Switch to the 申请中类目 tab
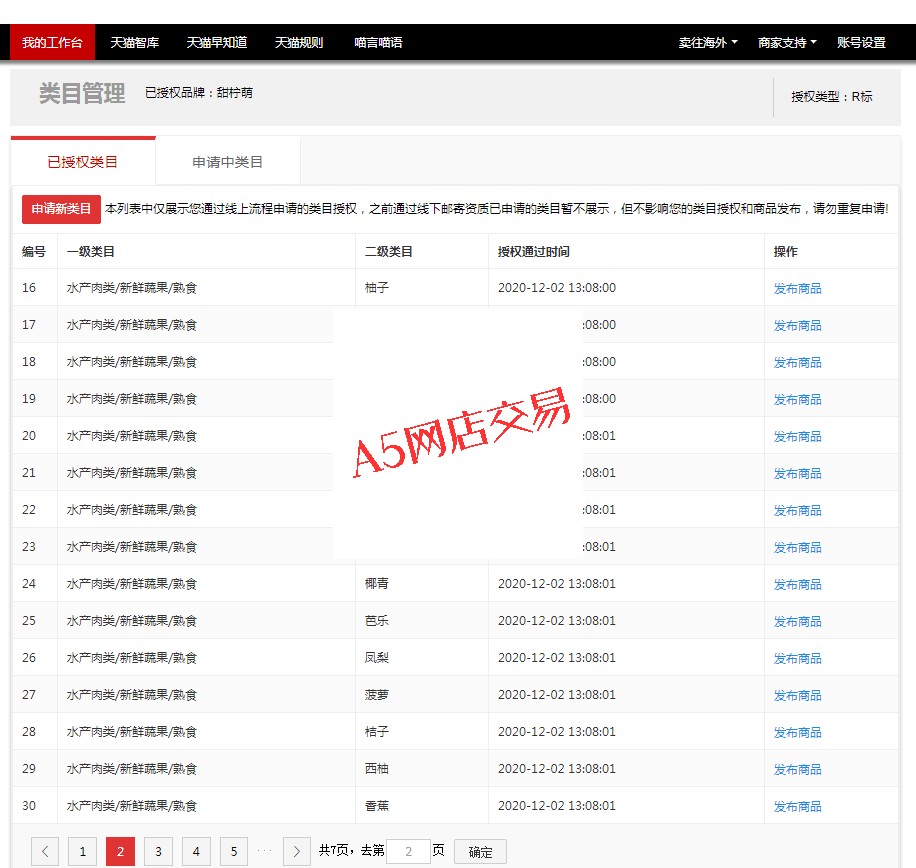Image resolution: width=916 pixels, height=868 pixels. coord(228,162)
